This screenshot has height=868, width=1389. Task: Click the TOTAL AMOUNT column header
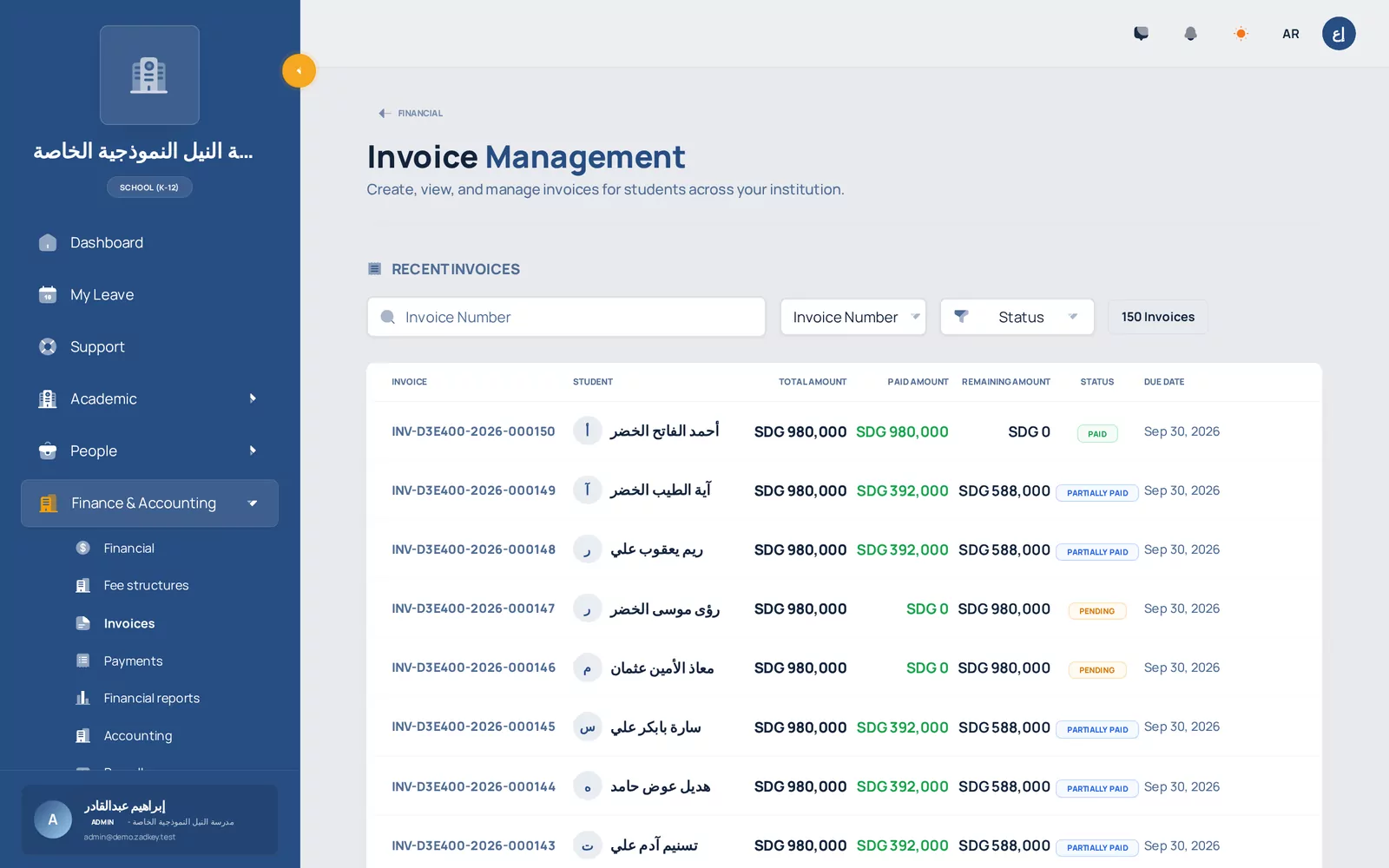(x=813, y=382)
